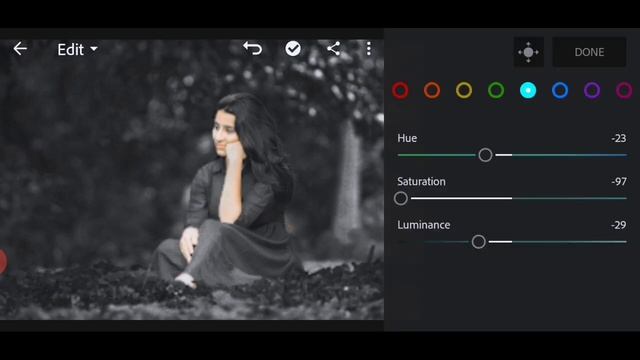This screenshot has height=360, width=640.
Task: Click the Luminance slider handle
Action: pos(478,242)
